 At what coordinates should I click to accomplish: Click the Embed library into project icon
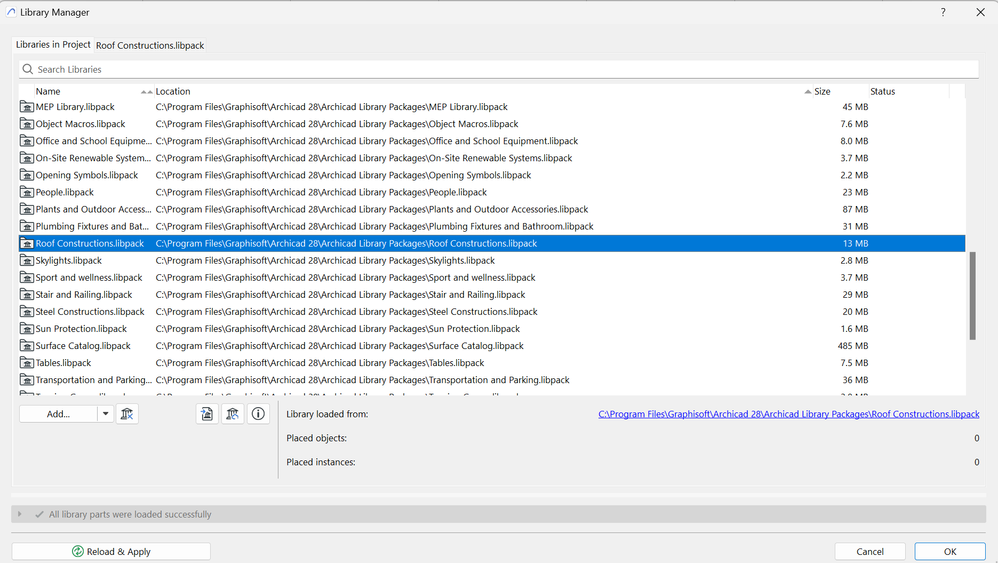(x=207, y=414)
